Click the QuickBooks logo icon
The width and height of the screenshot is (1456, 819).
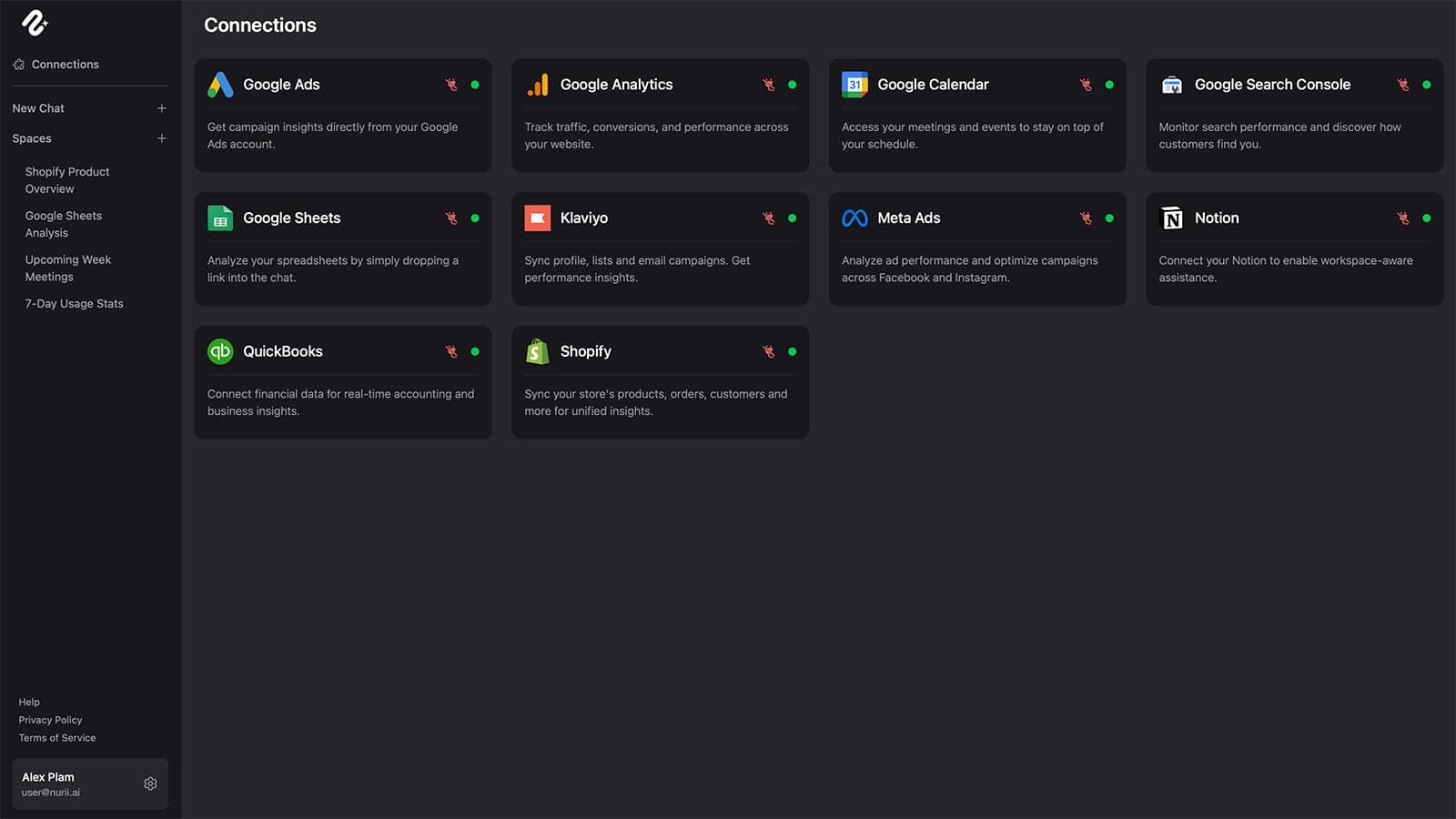[x=220, y=351]
